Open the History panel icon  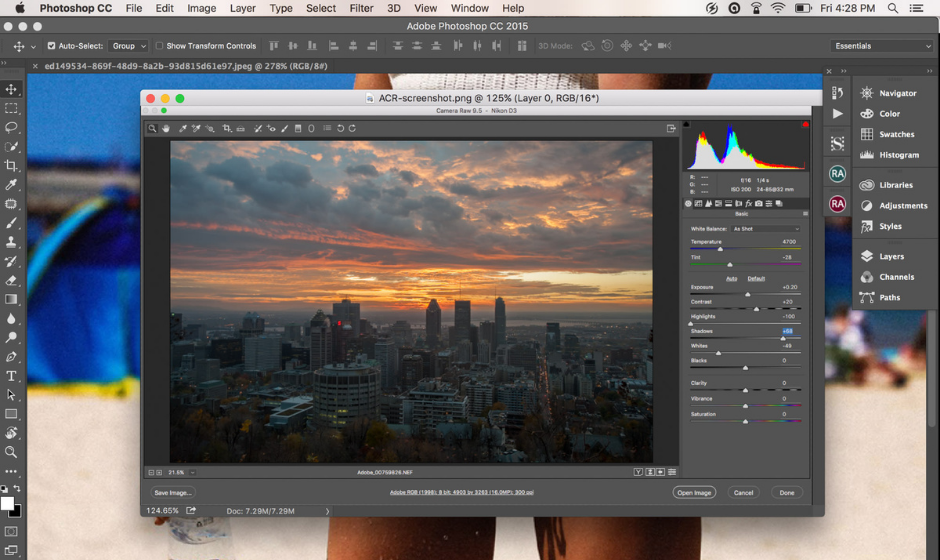tap(837, 93)
